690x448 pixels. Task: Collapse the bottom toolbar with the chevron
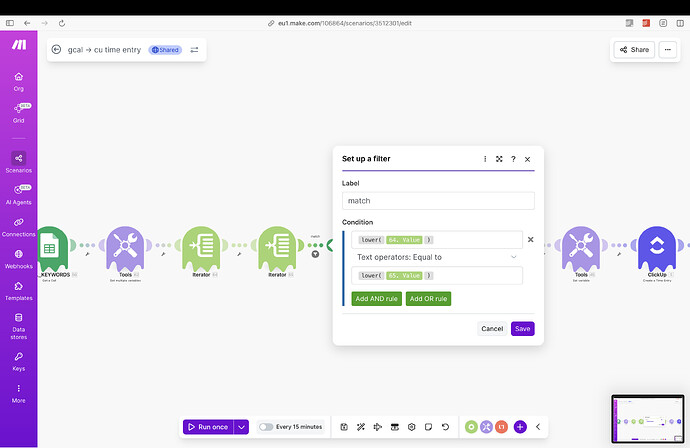click(538, 427)
